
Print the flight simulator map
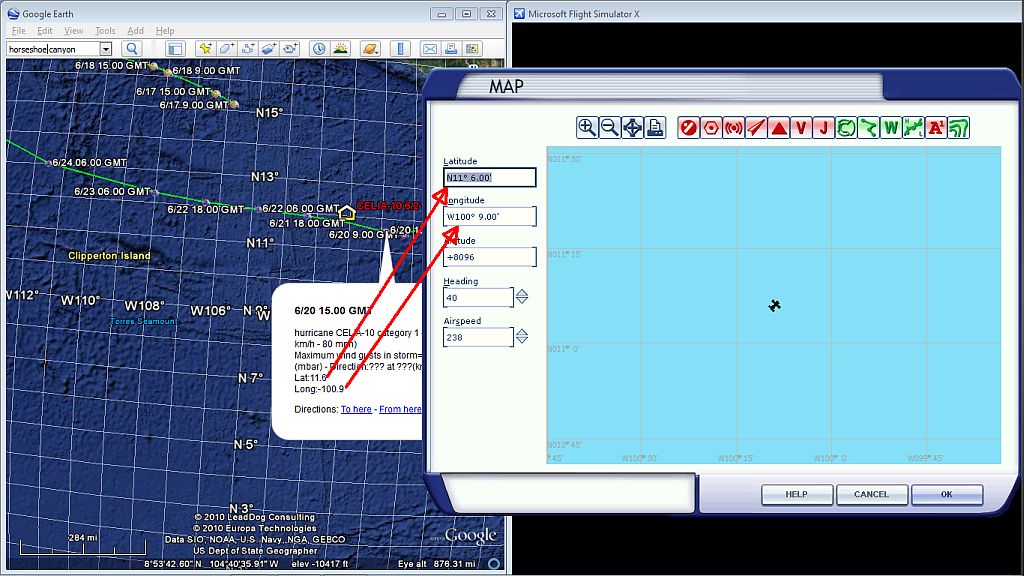click(654, 127)
